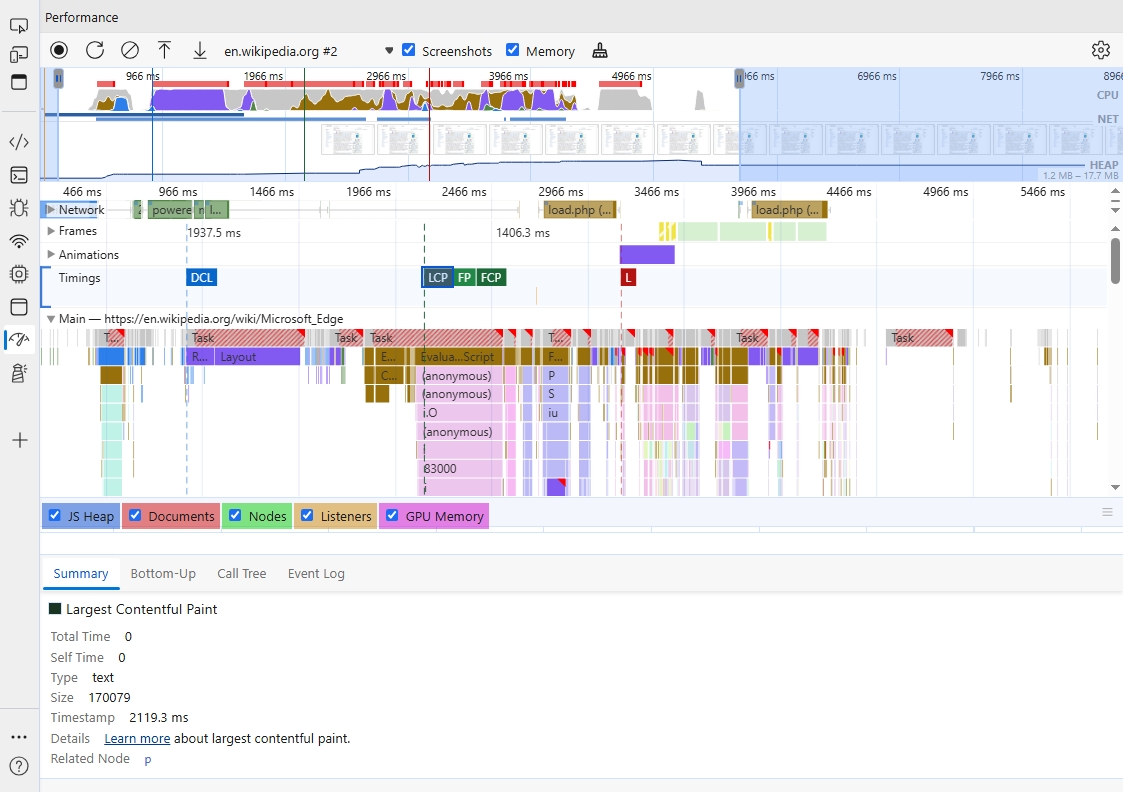Toggle the Screenshots checkbox

[409, 50]
